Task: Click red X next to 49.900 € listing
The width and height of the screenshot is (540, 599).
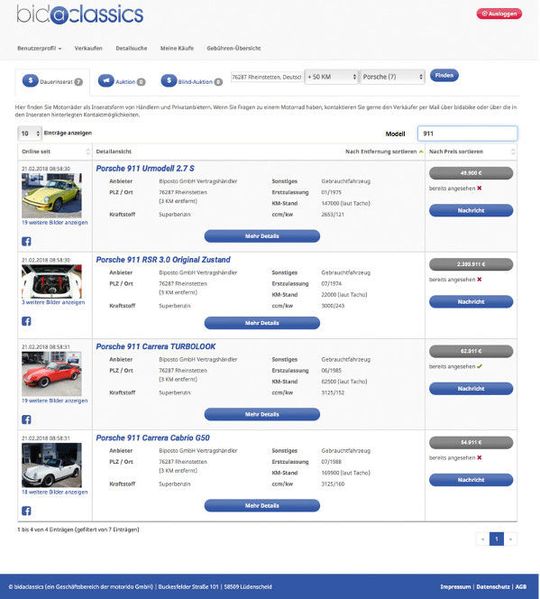Action: [479, 188]
